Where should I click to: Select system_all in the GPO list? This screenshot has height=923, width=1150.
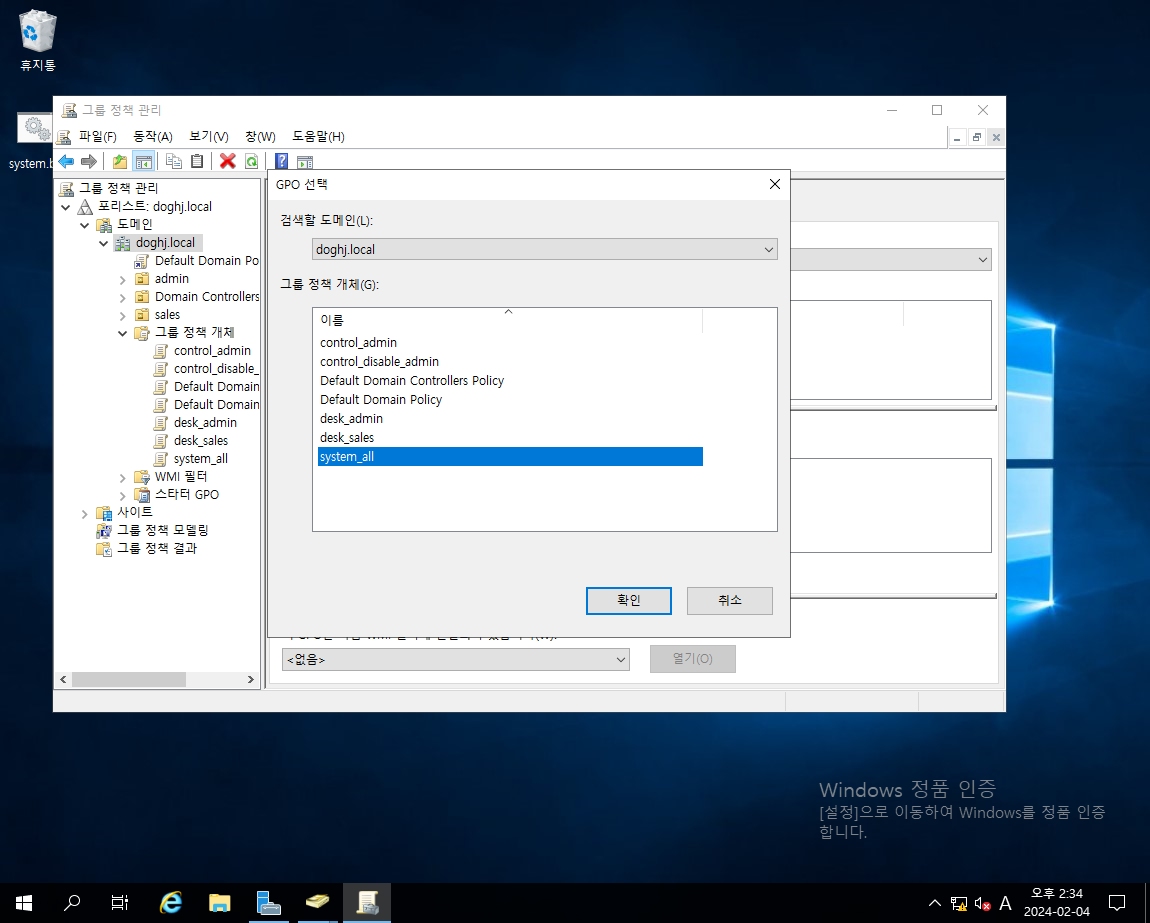click(x=510, y=456)
